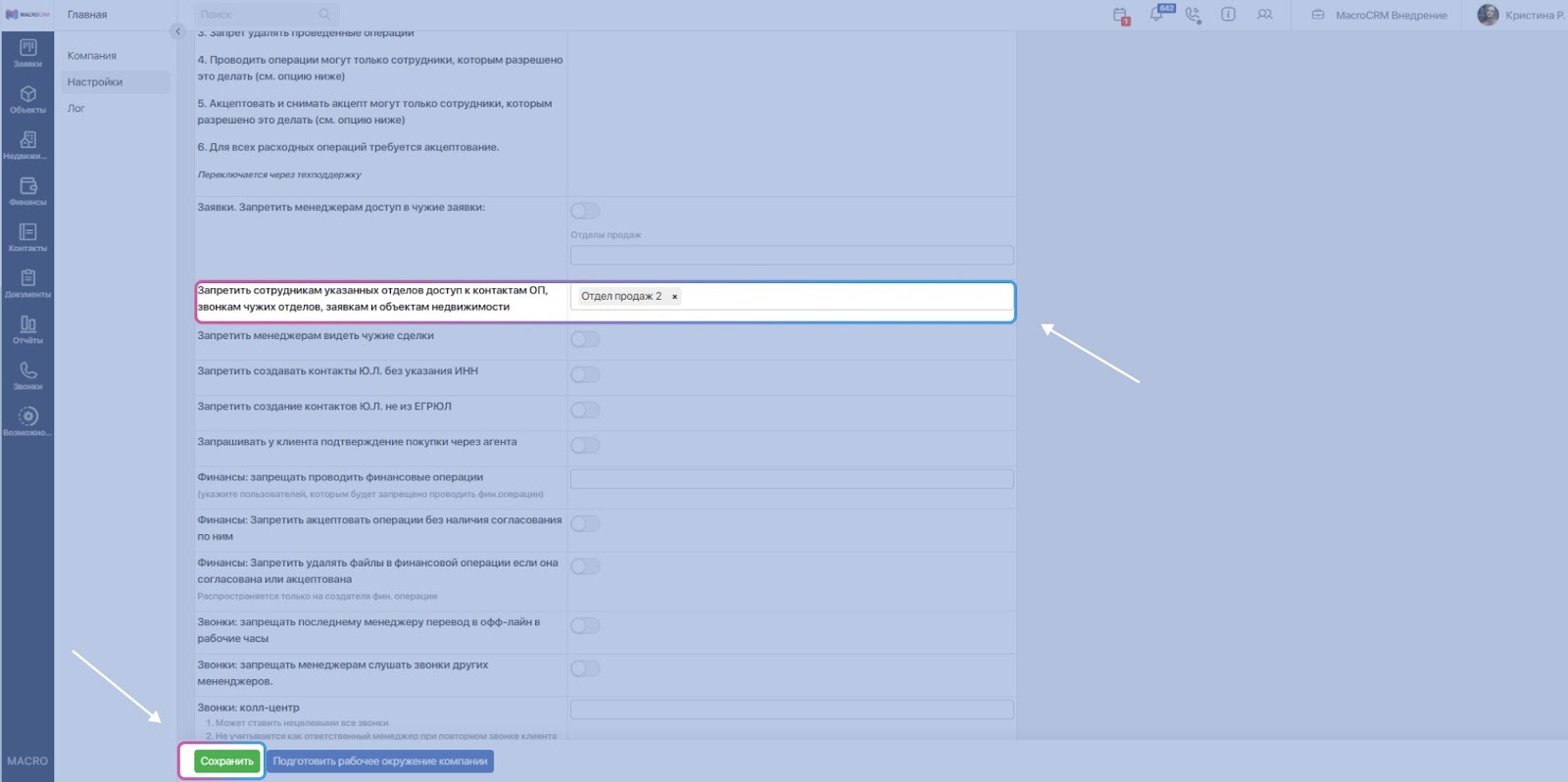Open the 'Звонки: колл-центр' selection field
Screen dimensions: 1568x782
[x=791, y=709]
